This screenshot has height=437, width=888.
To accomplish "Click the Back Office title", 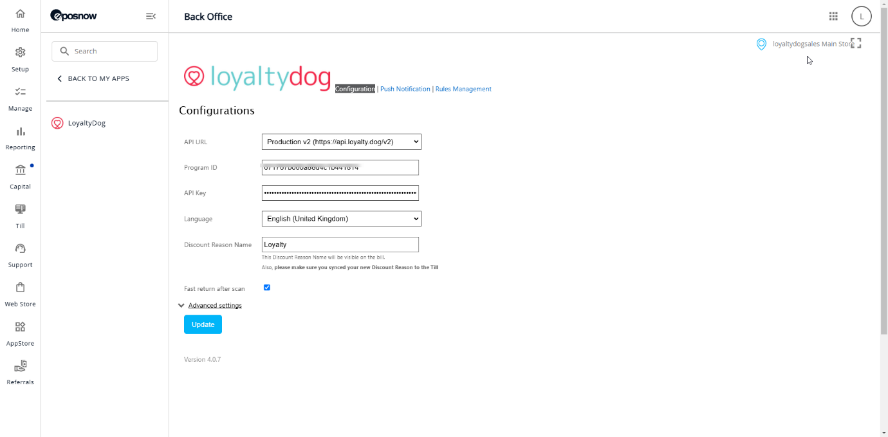I will 208,16.
